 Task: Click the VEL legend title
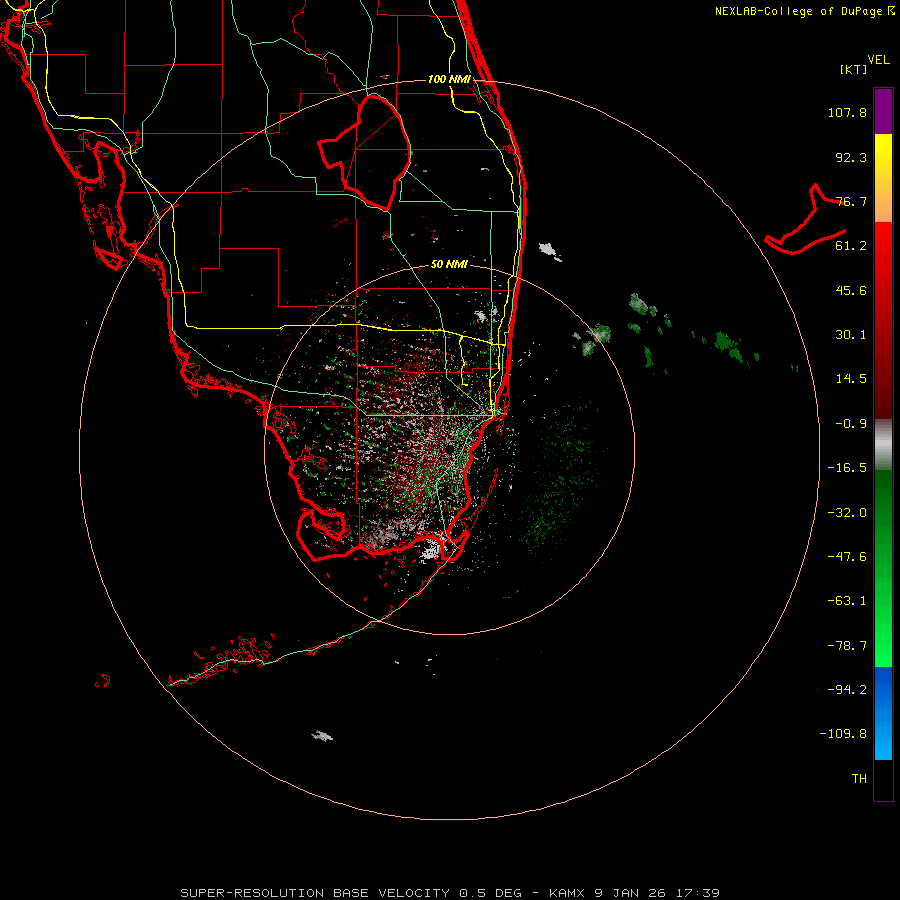[878, 60]
